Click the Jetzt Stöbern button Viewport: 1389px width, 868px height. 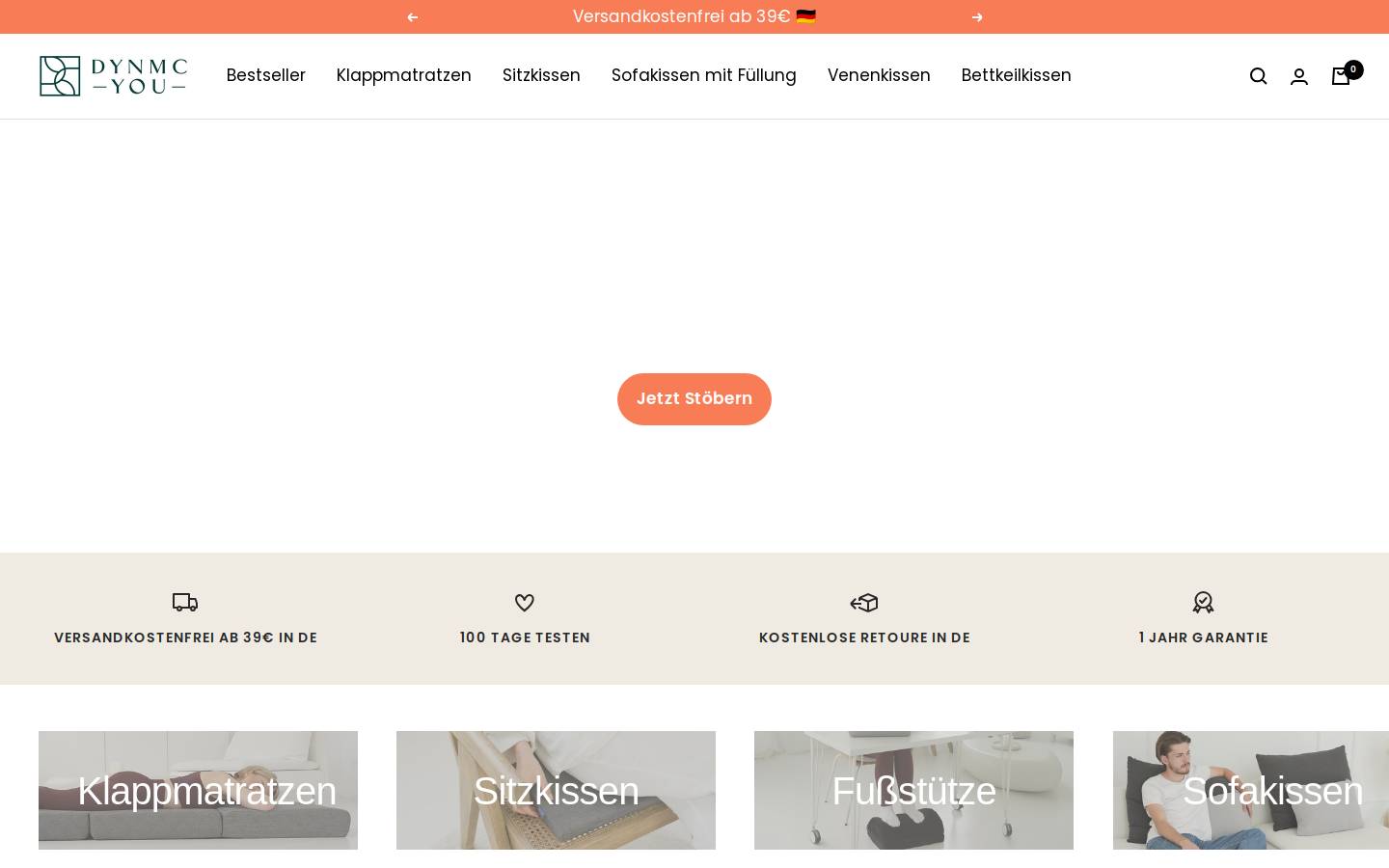(694, 399)
